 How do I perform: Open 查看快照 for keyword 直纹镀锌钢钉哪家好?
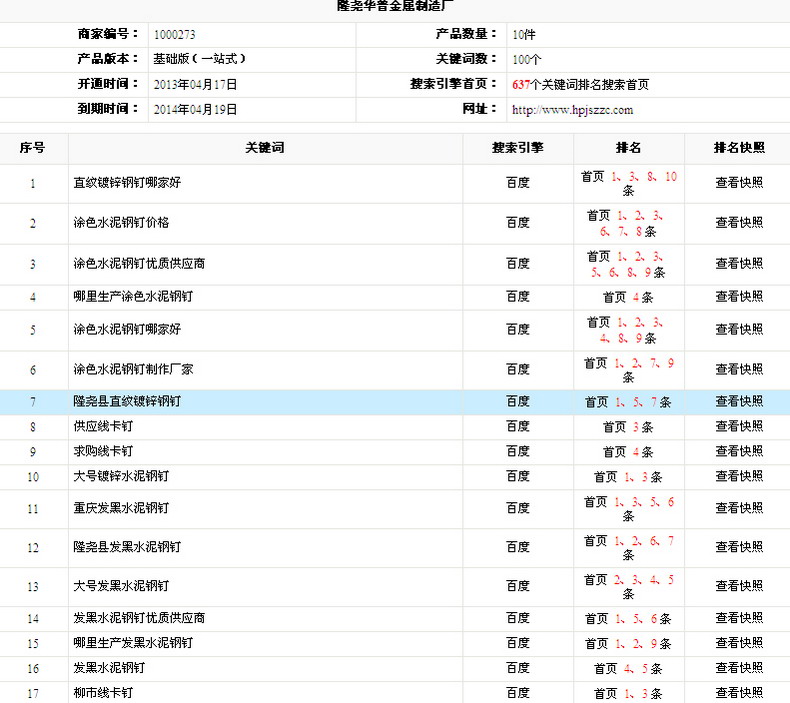point(739,182)
